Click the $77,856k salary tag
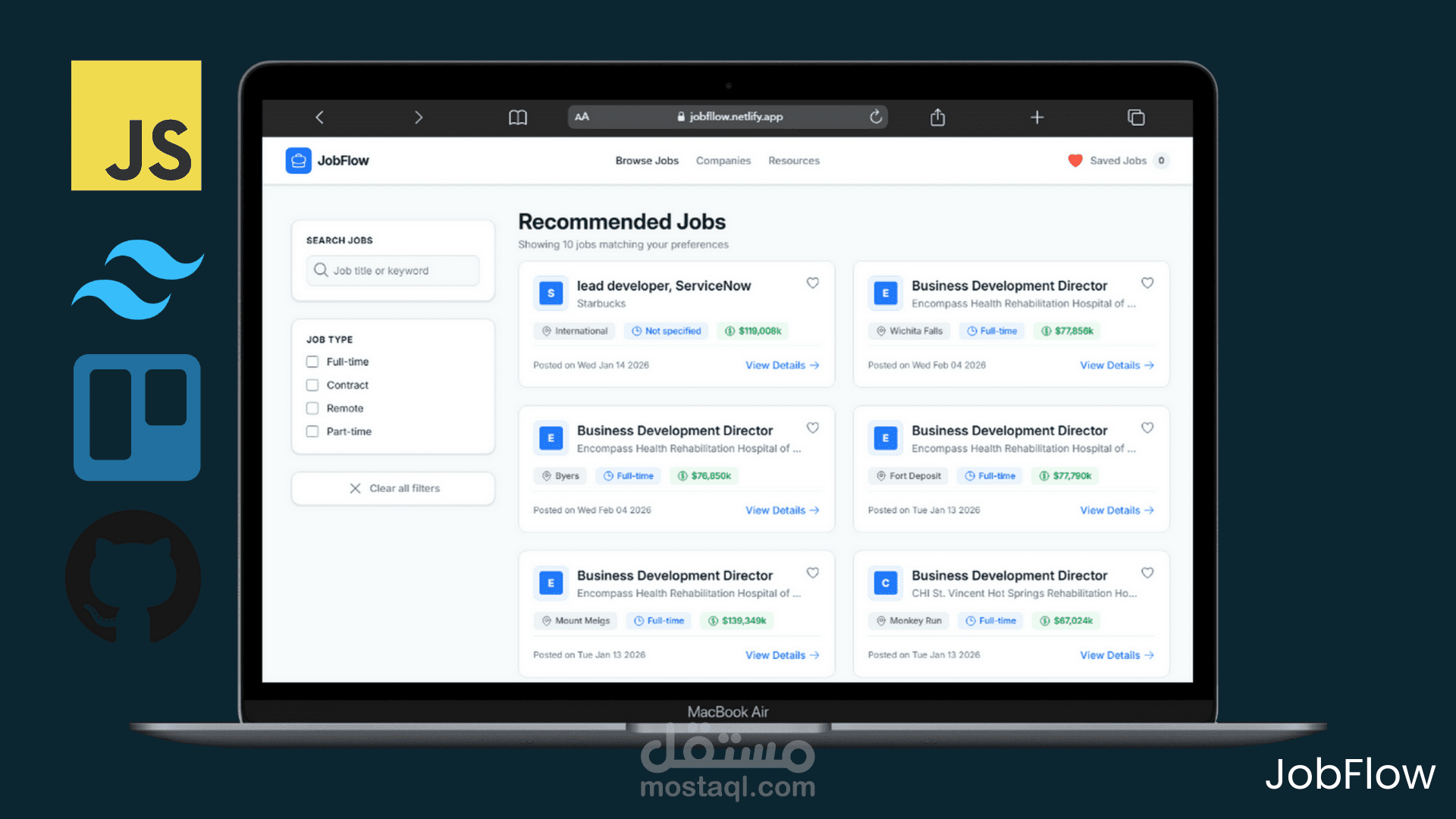 coord(1067,331)
